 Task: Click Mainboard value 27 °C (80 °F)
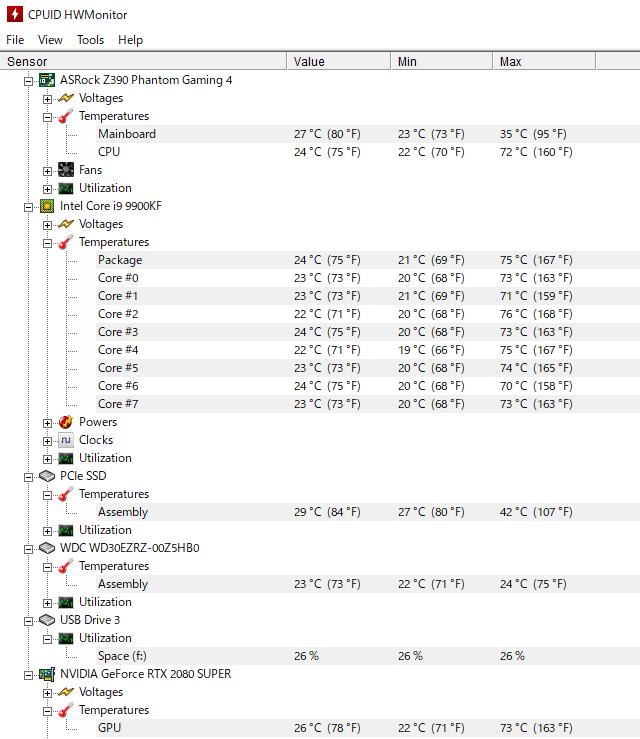pyautogui.click(x=327, y=134)
